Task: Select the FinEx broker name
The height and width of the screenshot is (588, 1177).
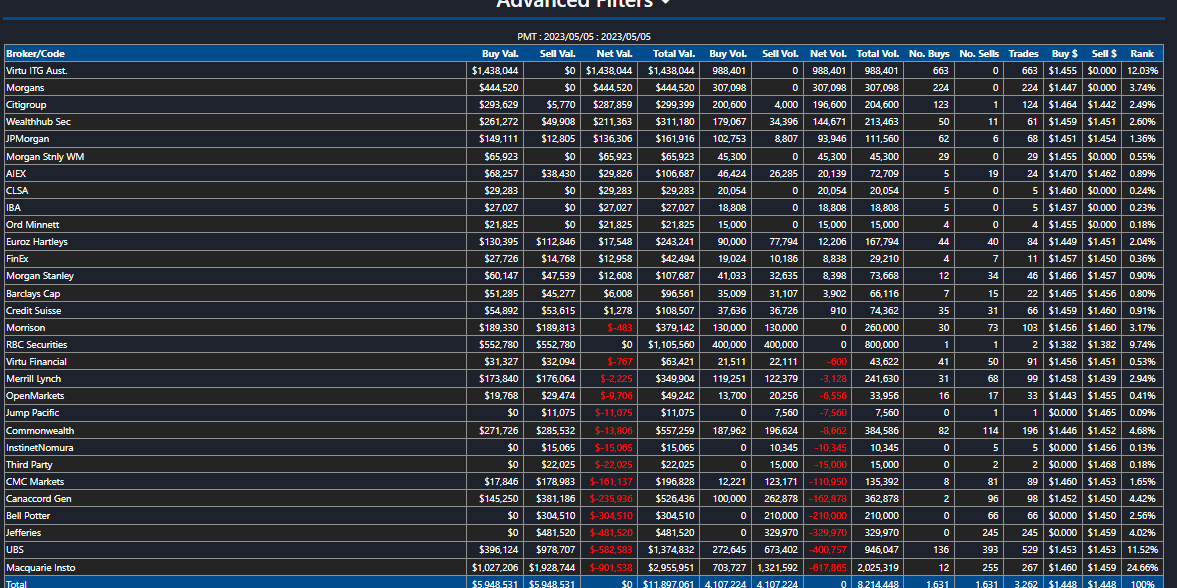Action: click(x=17, y=259)
